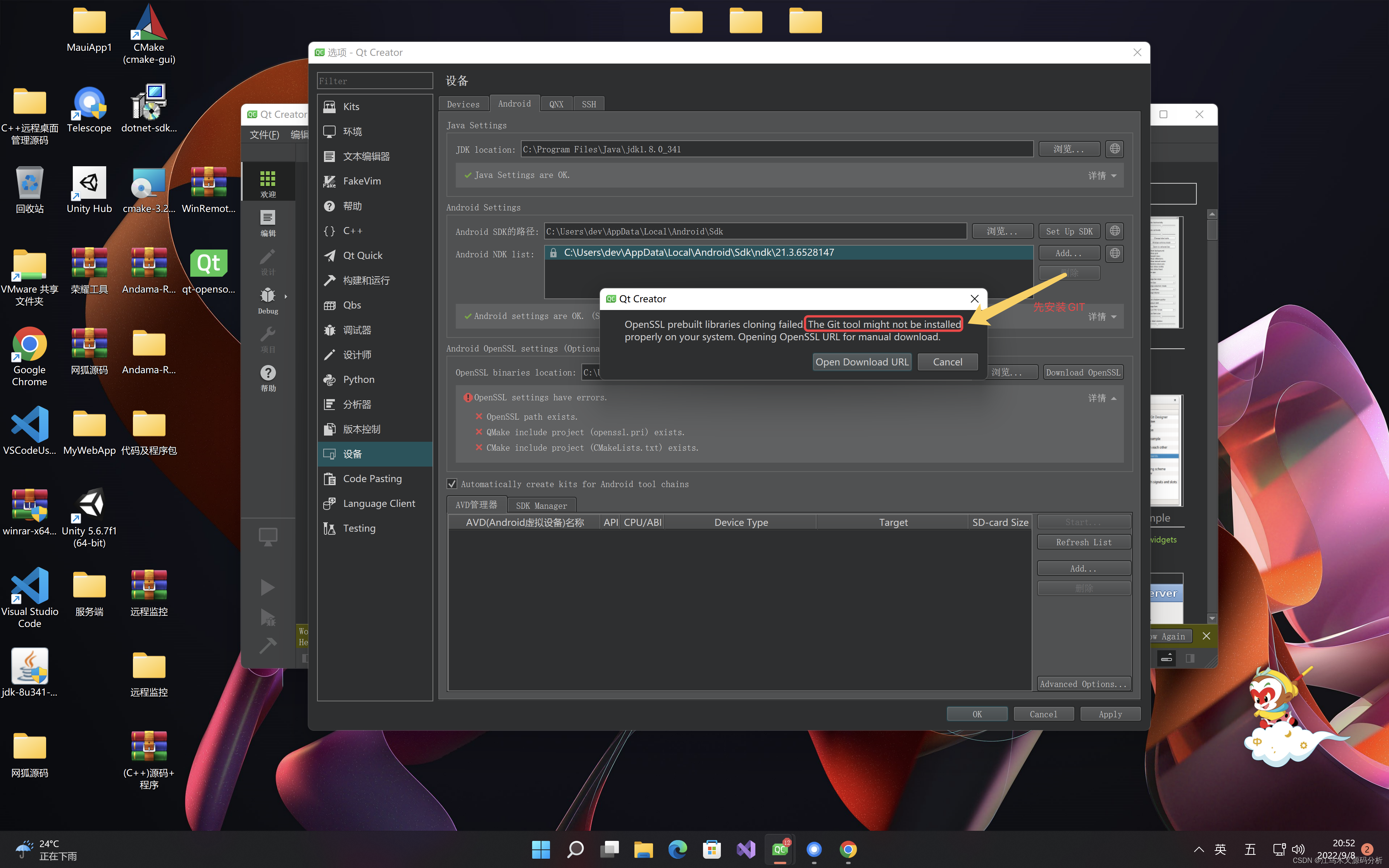Click Open Download URL button
This screenshot has width=1389, height=868.
tap(862, 362)
